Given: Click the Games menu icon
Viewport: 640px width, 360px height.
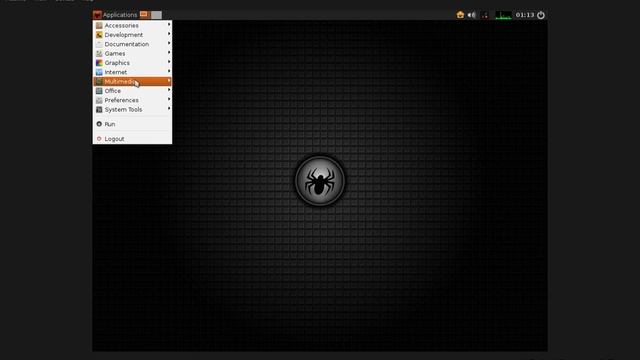Looking at the screenshot, I should click(99, 53).
